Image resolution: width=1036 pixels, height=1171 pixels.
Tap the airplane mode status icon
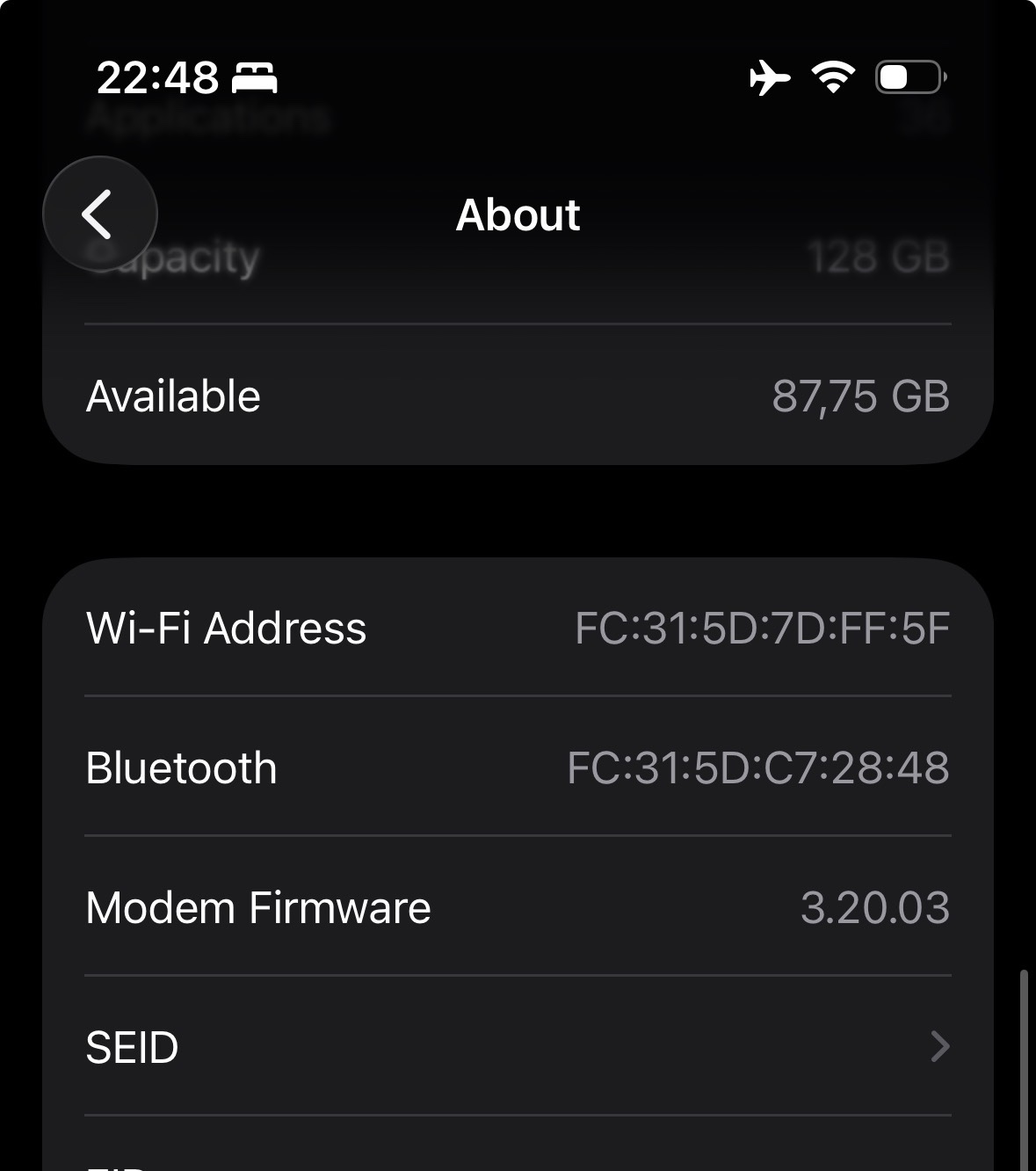click(770, 77)
